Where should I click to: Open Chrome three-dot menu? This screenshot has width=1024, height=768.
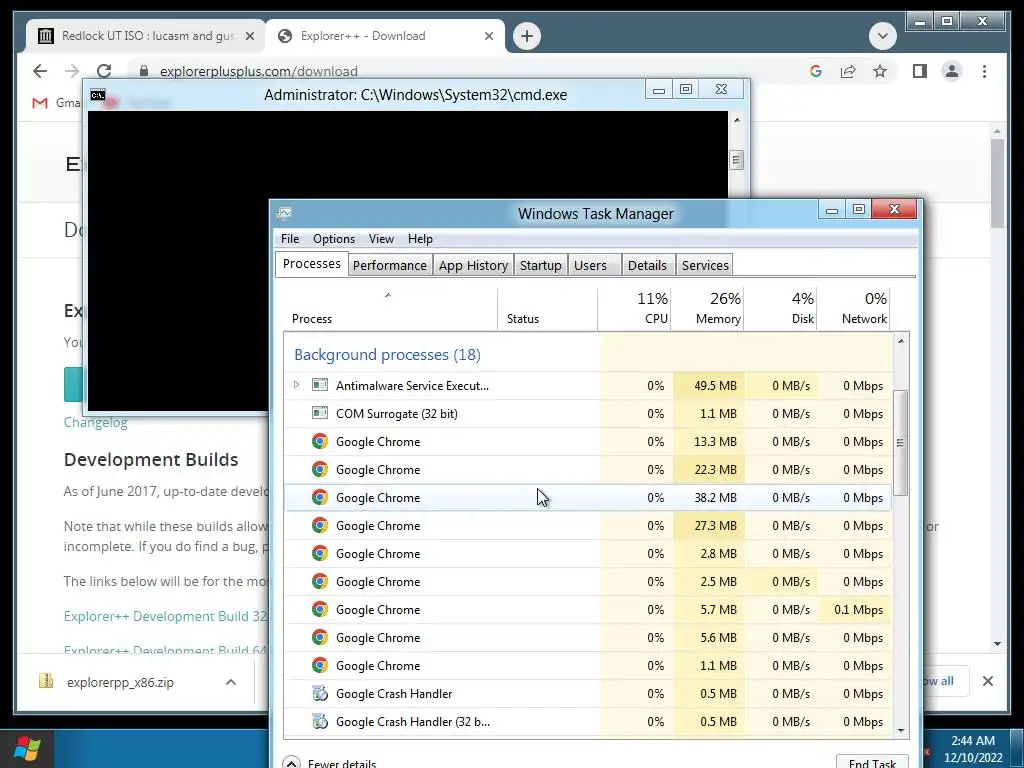pos(984,71)
